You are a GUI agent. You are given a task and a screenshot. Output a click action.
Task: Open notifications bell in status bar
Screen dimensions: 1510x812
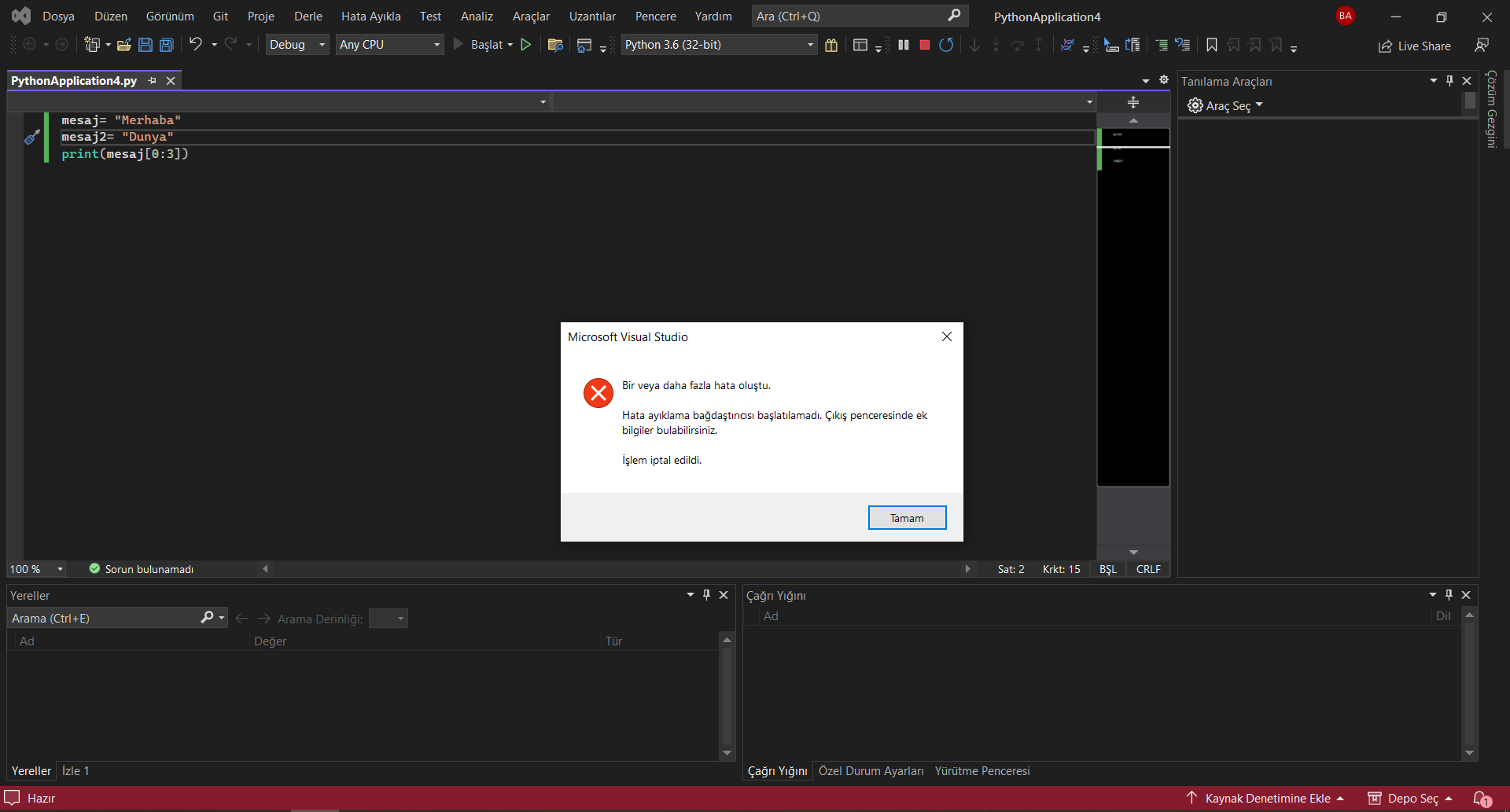(x=1482, y=799)
